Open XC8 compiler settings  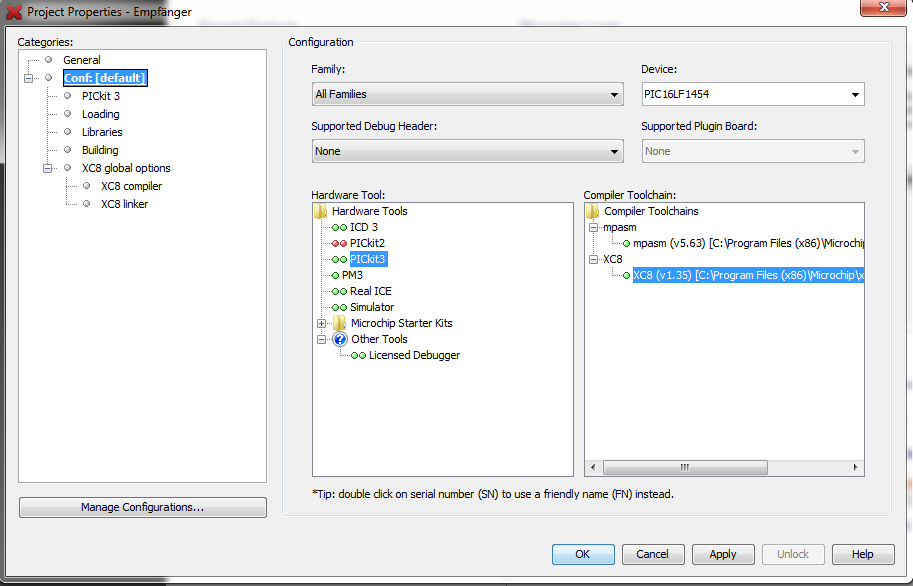tap(131, 186)
